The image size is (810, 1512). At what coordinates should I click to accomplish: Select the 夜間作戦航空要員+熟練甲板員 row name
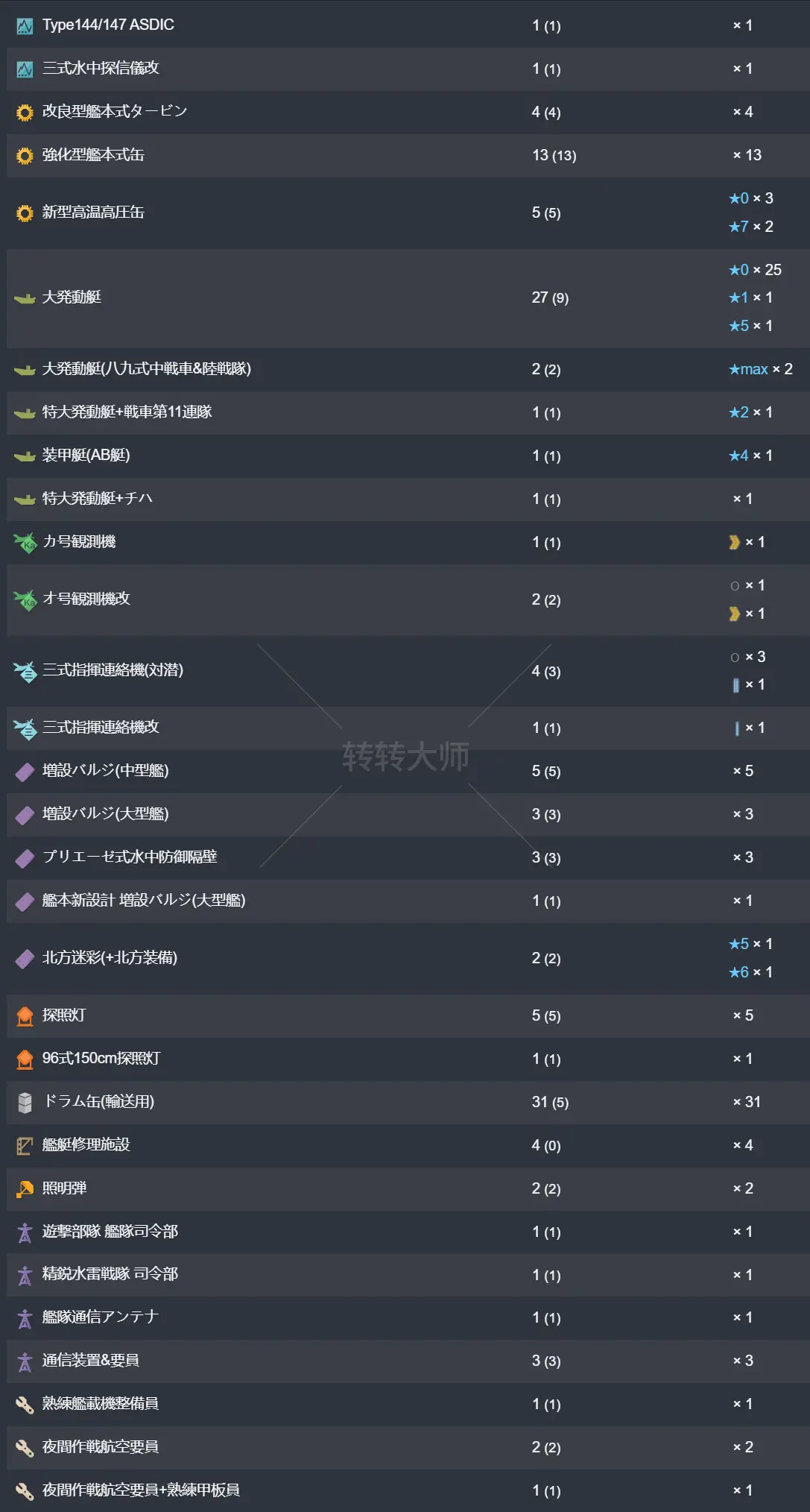141,1490
